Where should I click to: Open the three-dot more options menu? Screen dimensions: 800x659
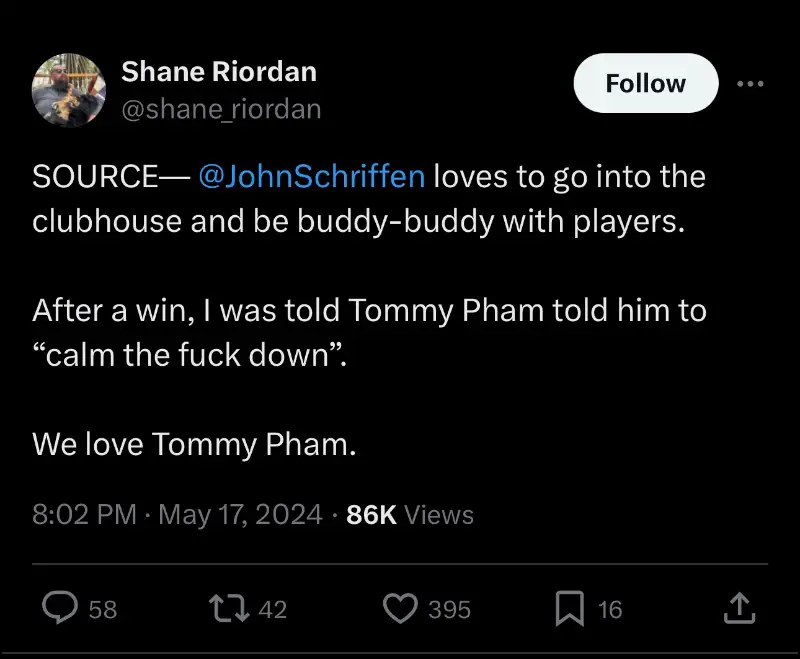coord(749,84)
